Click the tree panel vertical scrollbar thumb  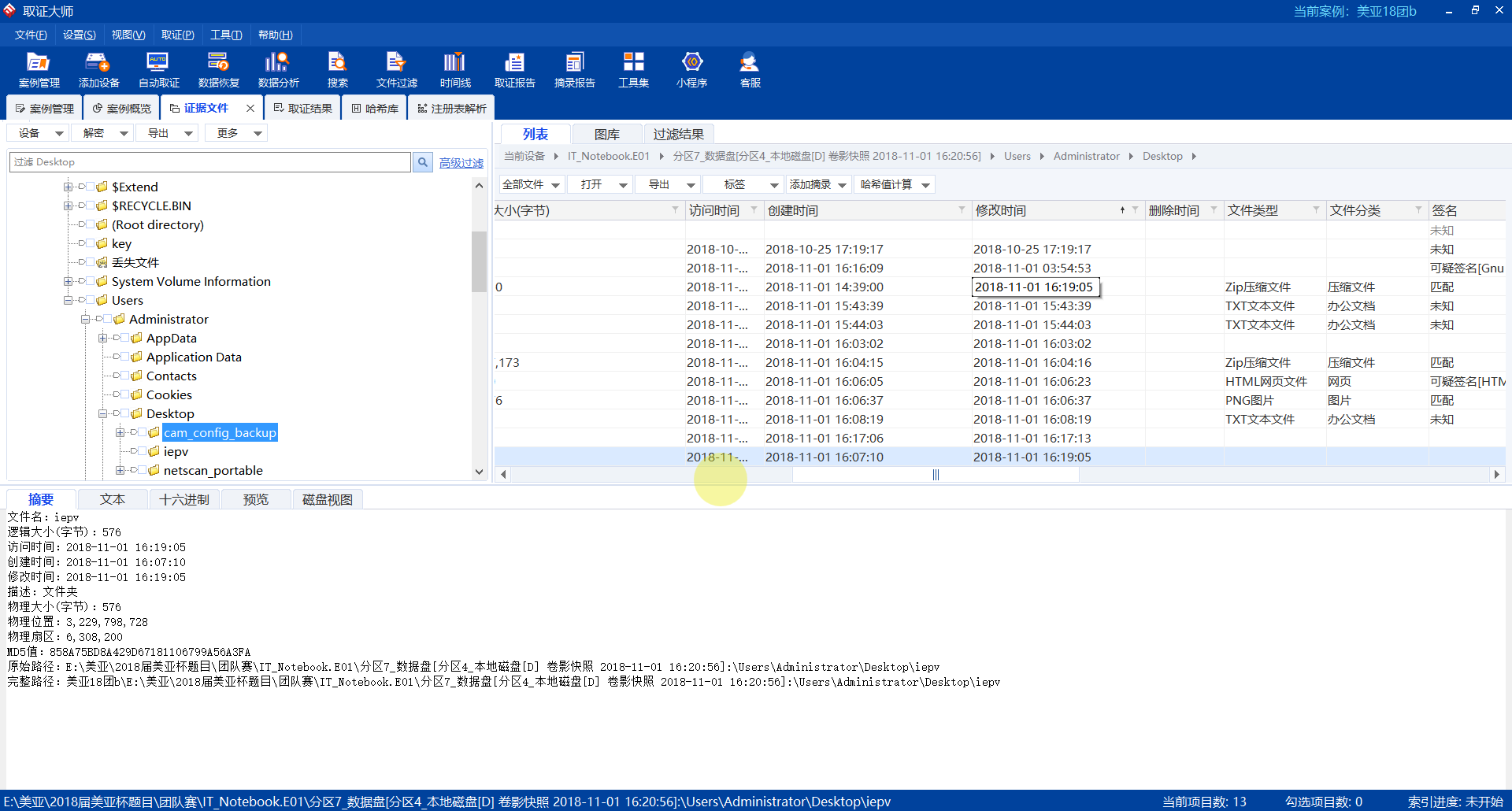click(479, 261)
